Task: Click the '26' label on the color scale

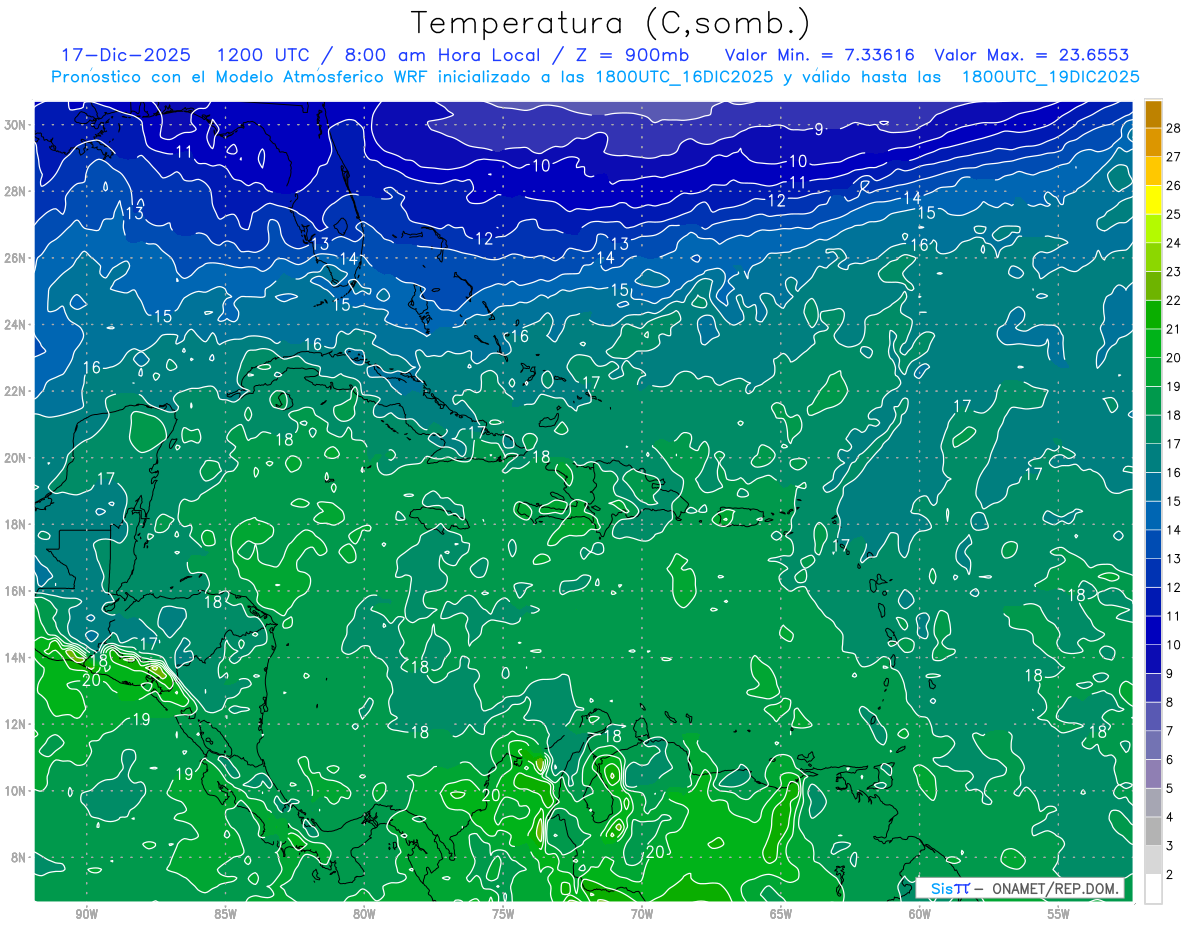Action: click(x=1174, y=185)
